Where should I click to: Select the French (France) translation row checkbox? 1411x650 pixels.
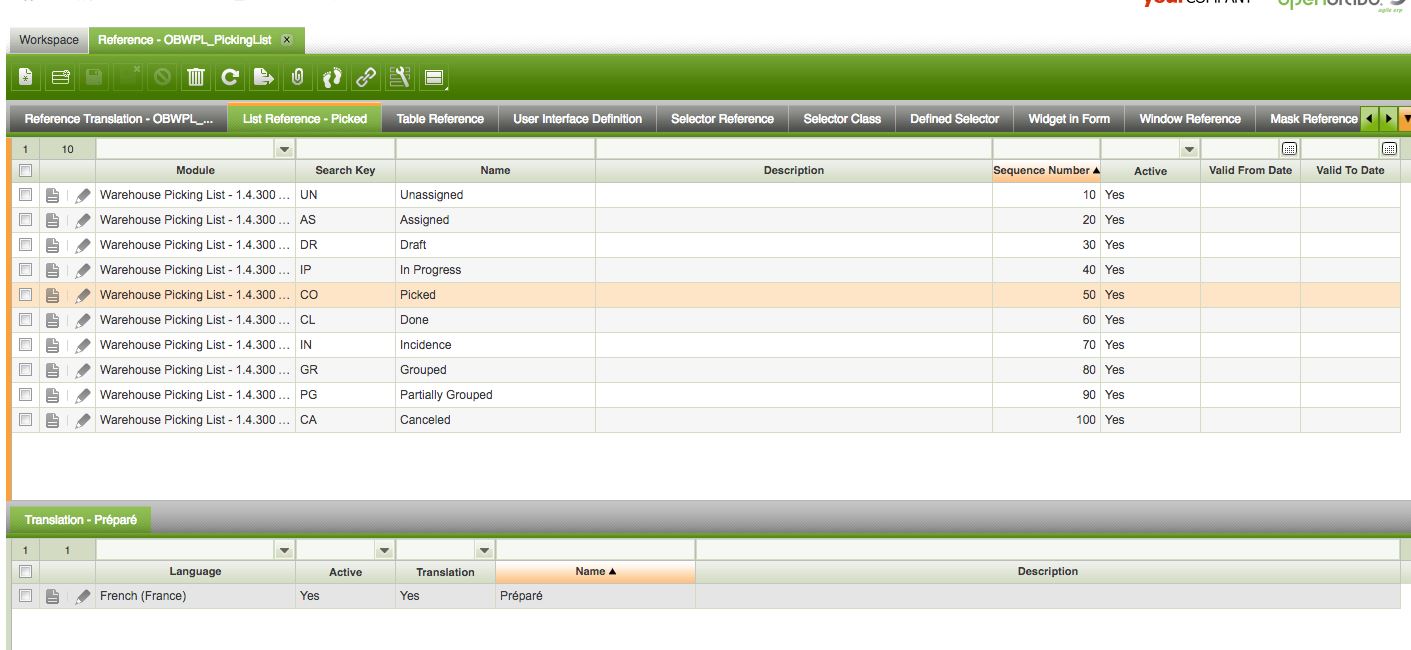click(x=26, y=596)
